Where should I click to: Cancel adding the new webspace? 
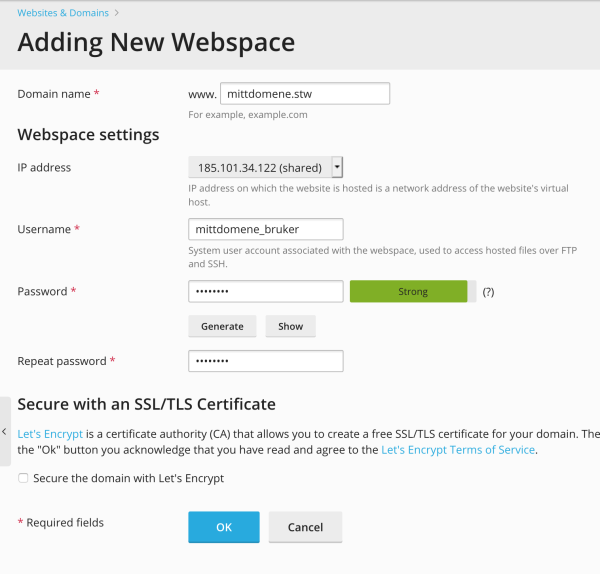305,527
